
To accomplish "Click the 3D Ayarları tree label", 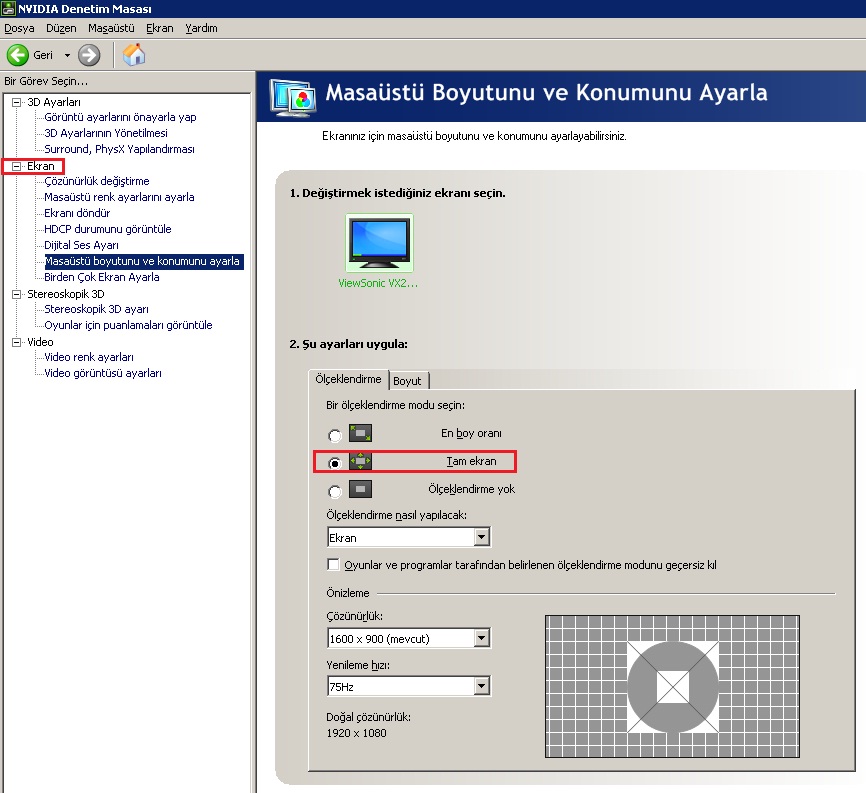I will coord(54,102).
